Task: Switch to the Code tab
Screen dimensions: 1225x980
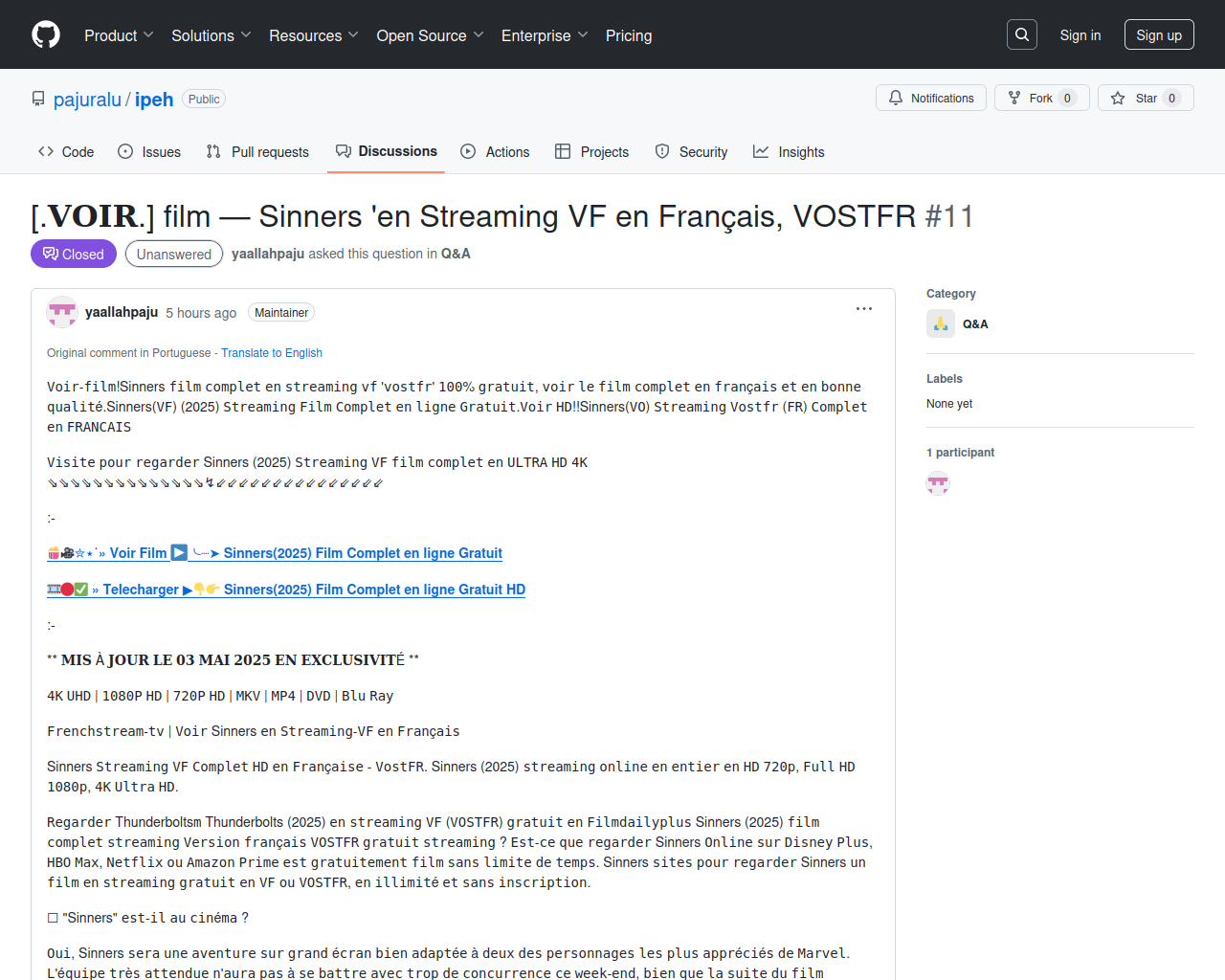Action: [x=66, y=151]
